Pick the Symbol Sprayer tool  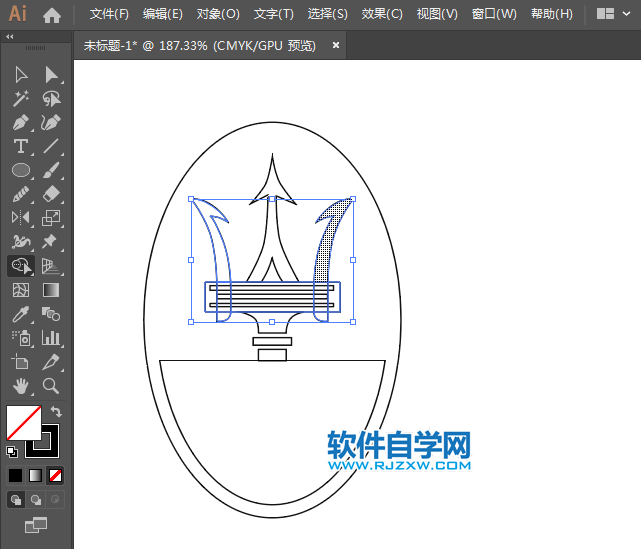pyautogui.click(x=21, y=338)
